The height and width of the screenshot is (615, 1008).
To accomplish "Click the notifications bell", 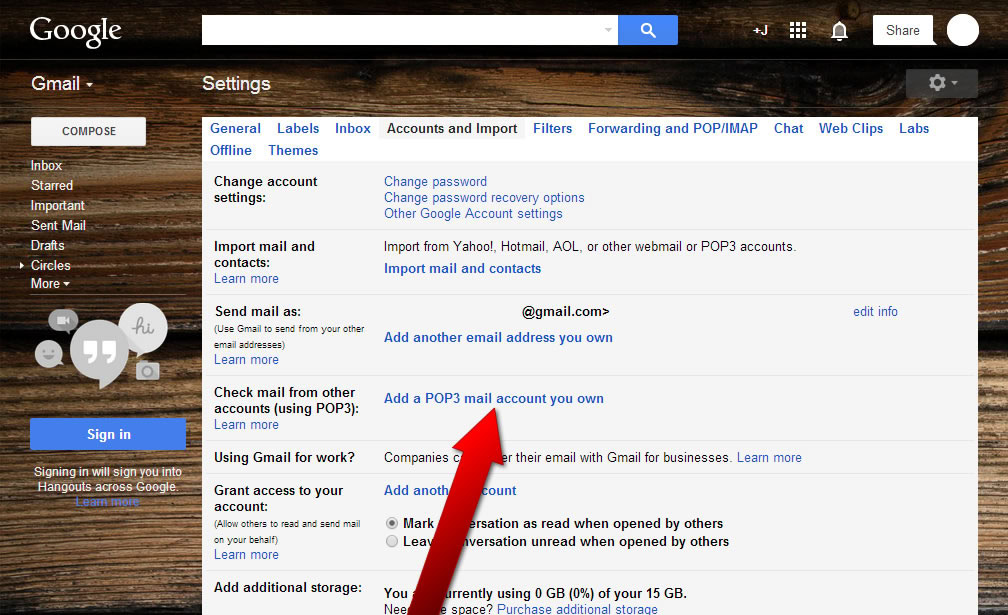I will 839,30.
